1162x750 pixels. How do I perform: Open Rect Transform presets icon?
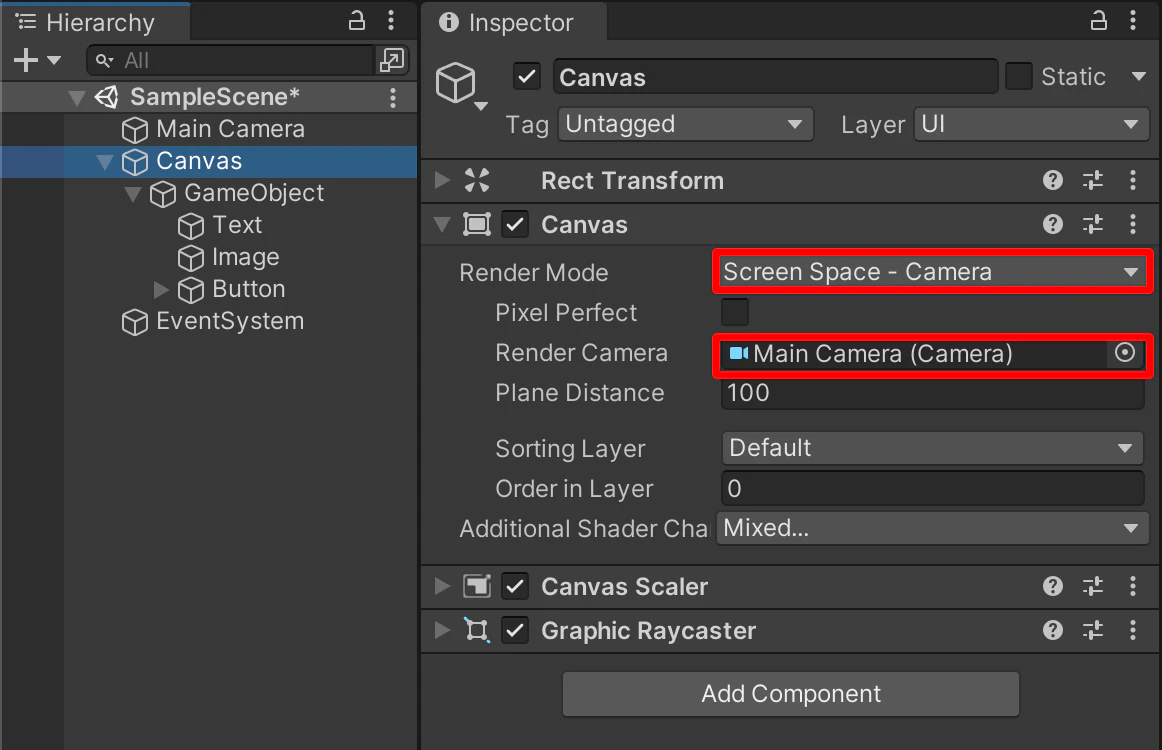click(1093, 180)
